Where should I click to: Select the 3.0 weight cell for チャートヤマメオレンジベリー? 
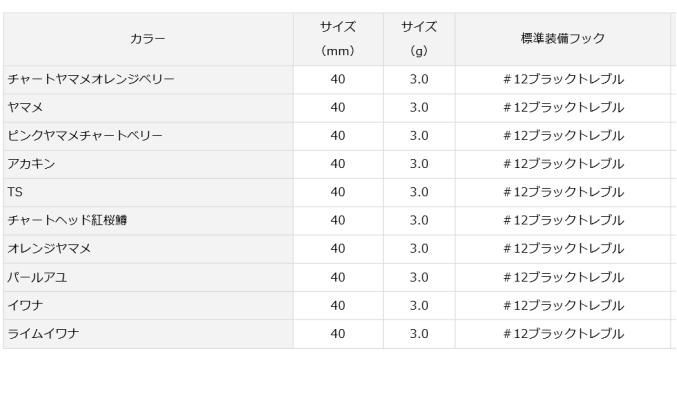(x=418, y=79)
